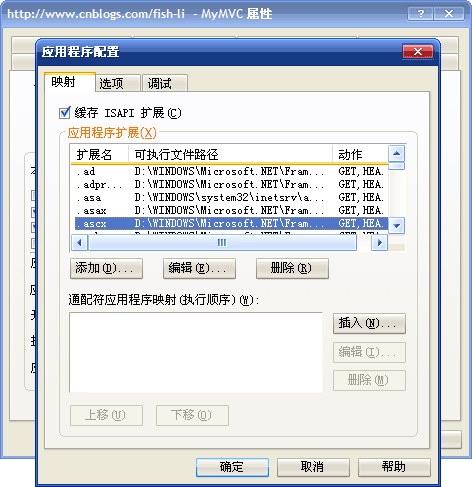Click the 插入(N)... button

click(369, 323)
